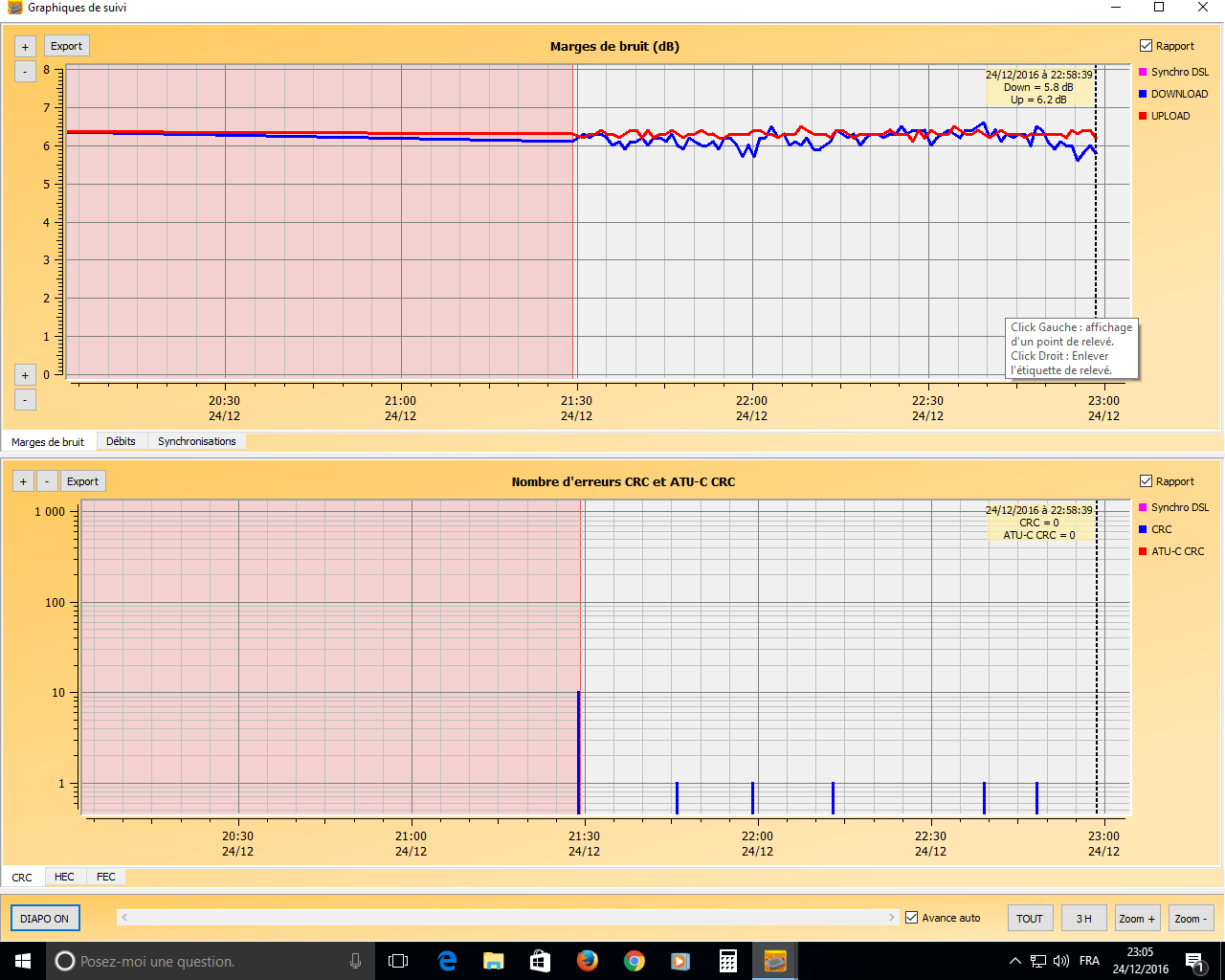Open File Explorer from the taskbar
Image resolution: width=1225 pixels, height=980 pixels.
coord(494,961)
